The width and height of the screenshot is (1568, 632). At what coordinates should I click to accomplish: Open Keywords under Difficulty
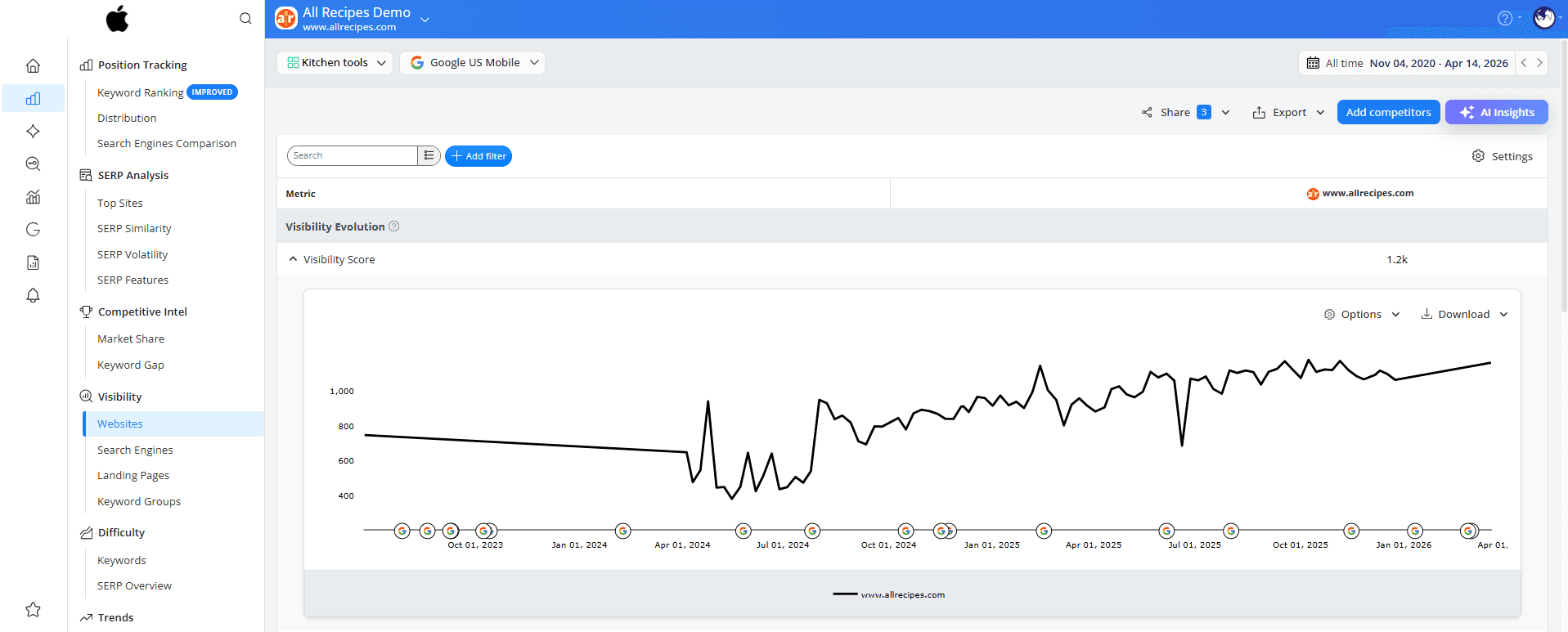pyautogui.click(x=122, y=560)
